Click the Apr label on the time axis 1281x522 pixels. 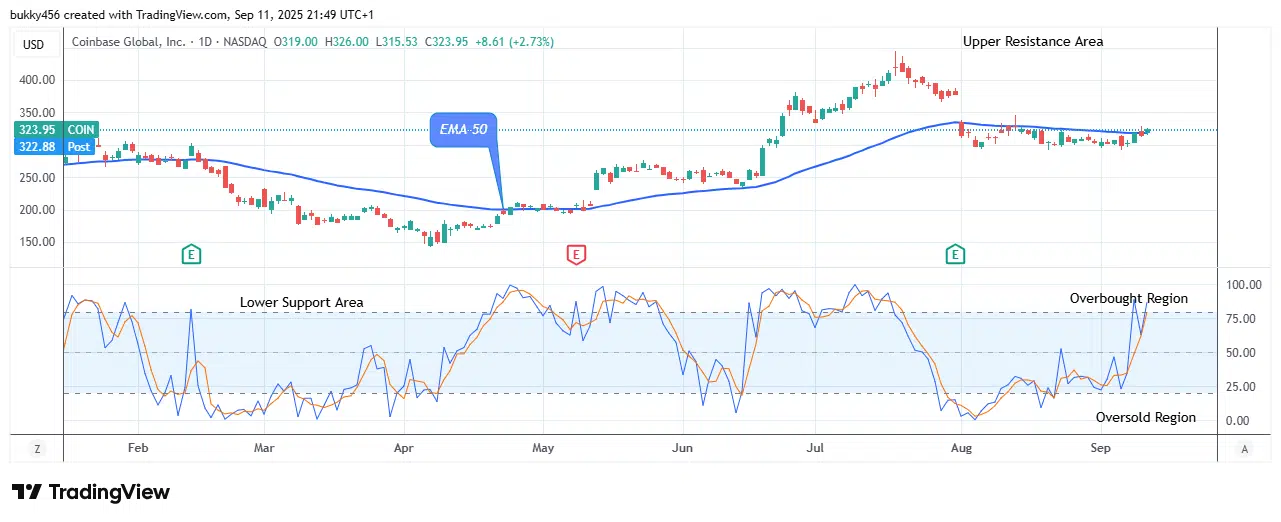404,449
